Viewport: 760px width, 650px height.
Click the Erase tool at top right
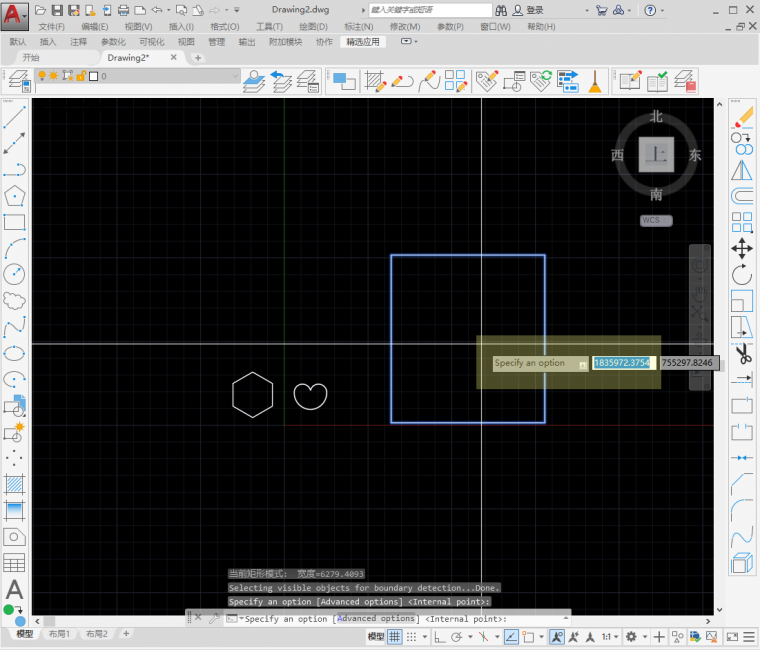[742, 117]
